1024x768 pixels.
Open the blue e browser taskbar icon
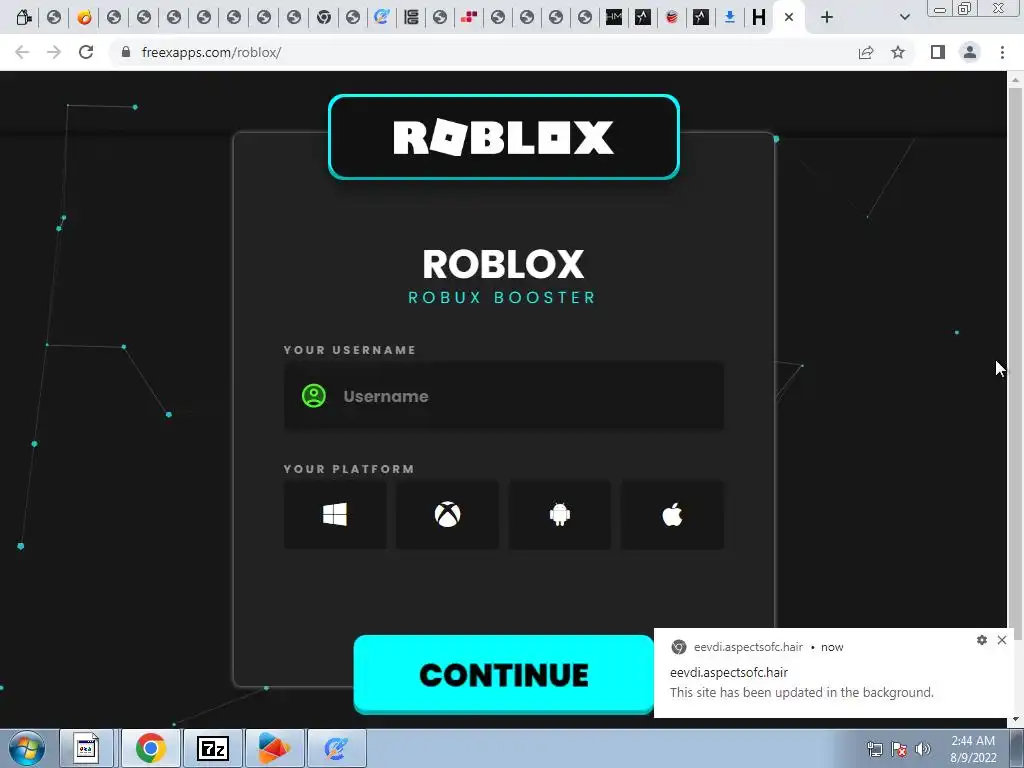336,748
